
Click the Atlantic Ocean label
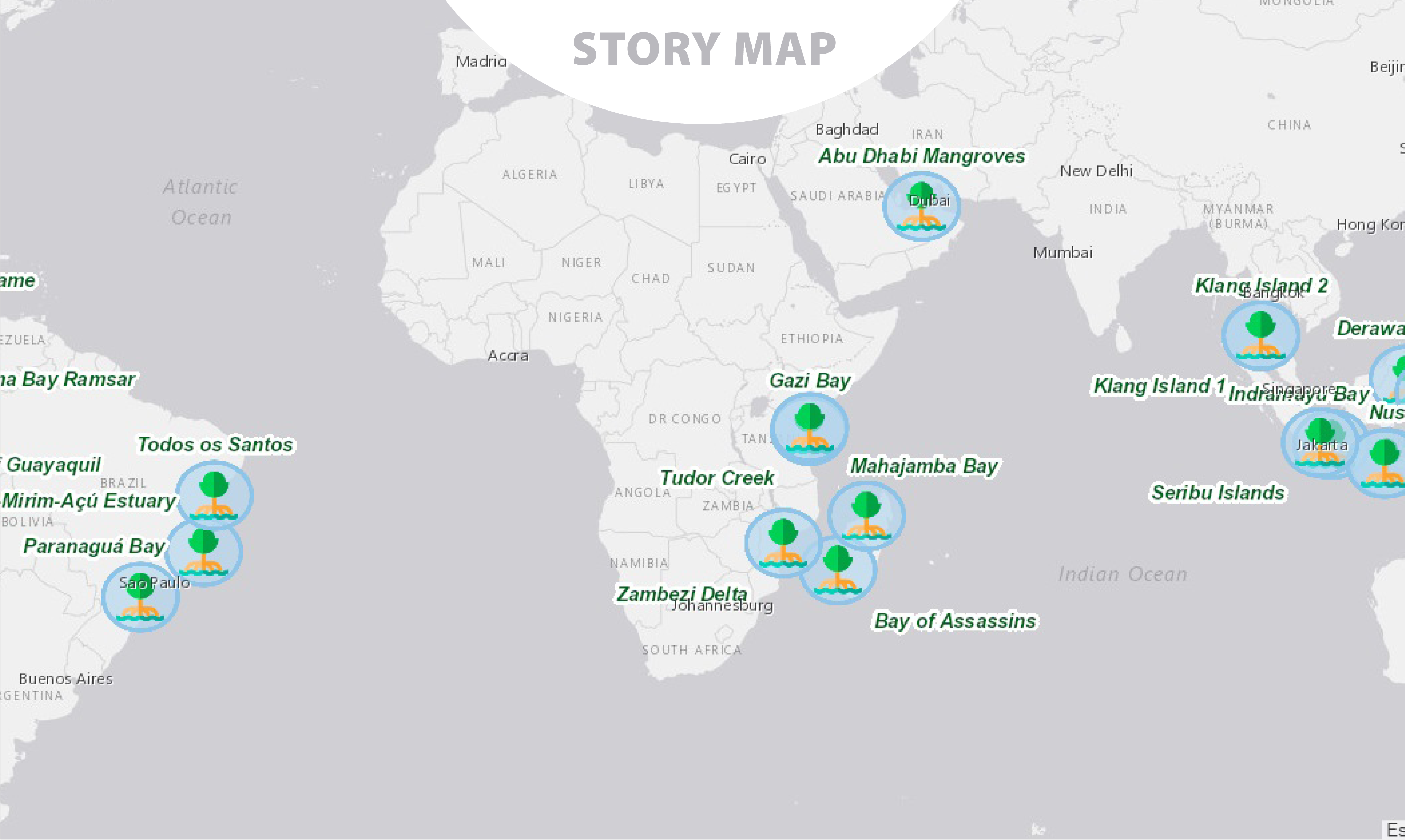[x=201, y=202]
